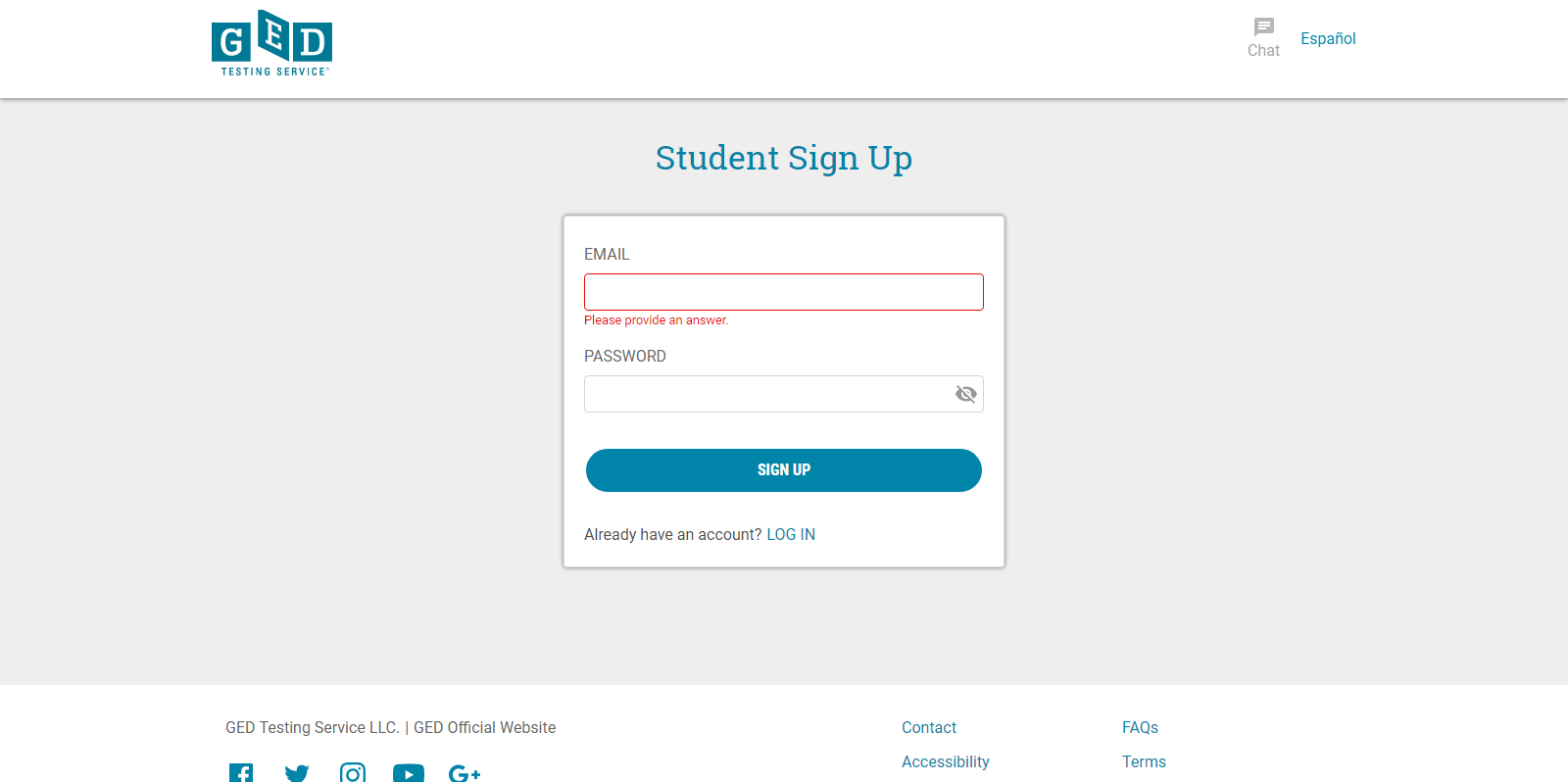Follow the LOG IN link

(791, 534)
